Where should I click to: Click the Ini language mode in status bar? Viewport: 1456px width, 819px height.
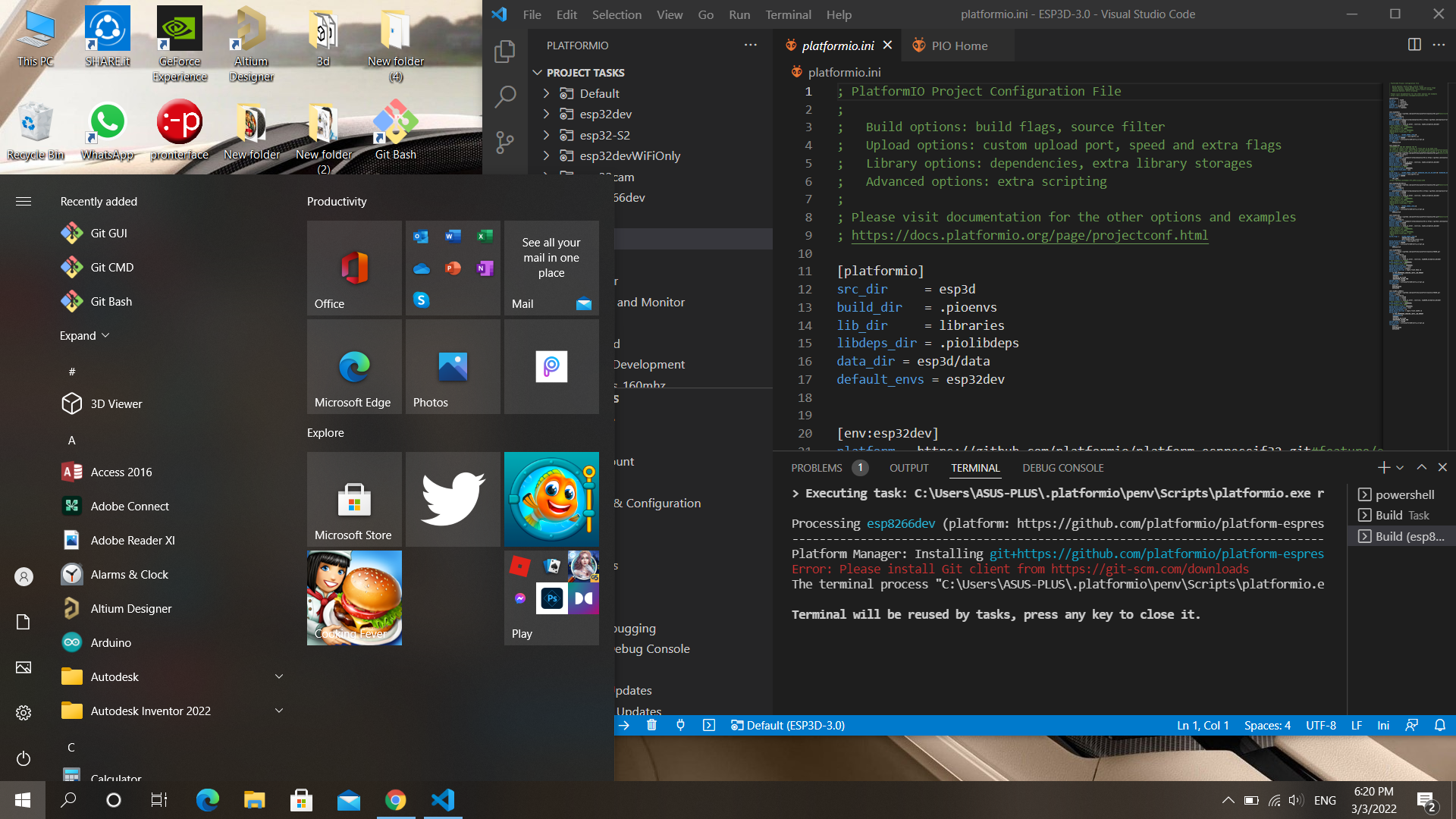[x=1383, y=725]
